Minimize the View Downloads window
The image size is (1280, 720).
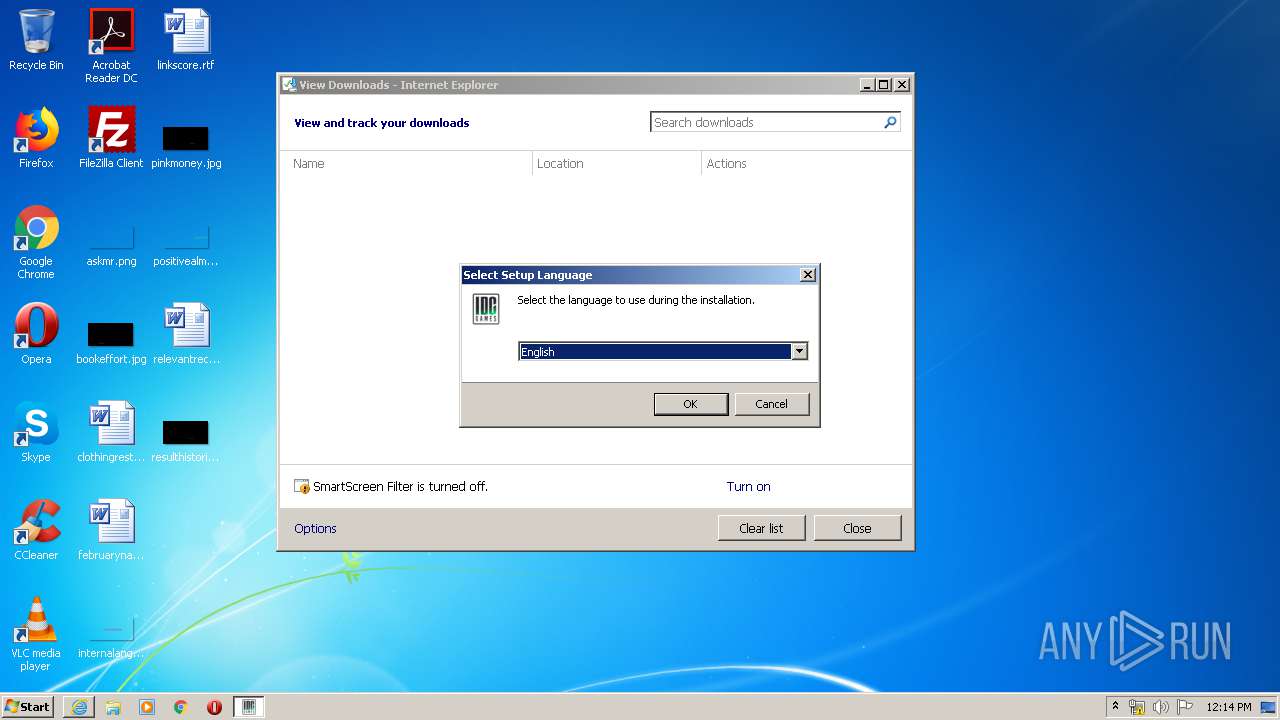(867, 85)
